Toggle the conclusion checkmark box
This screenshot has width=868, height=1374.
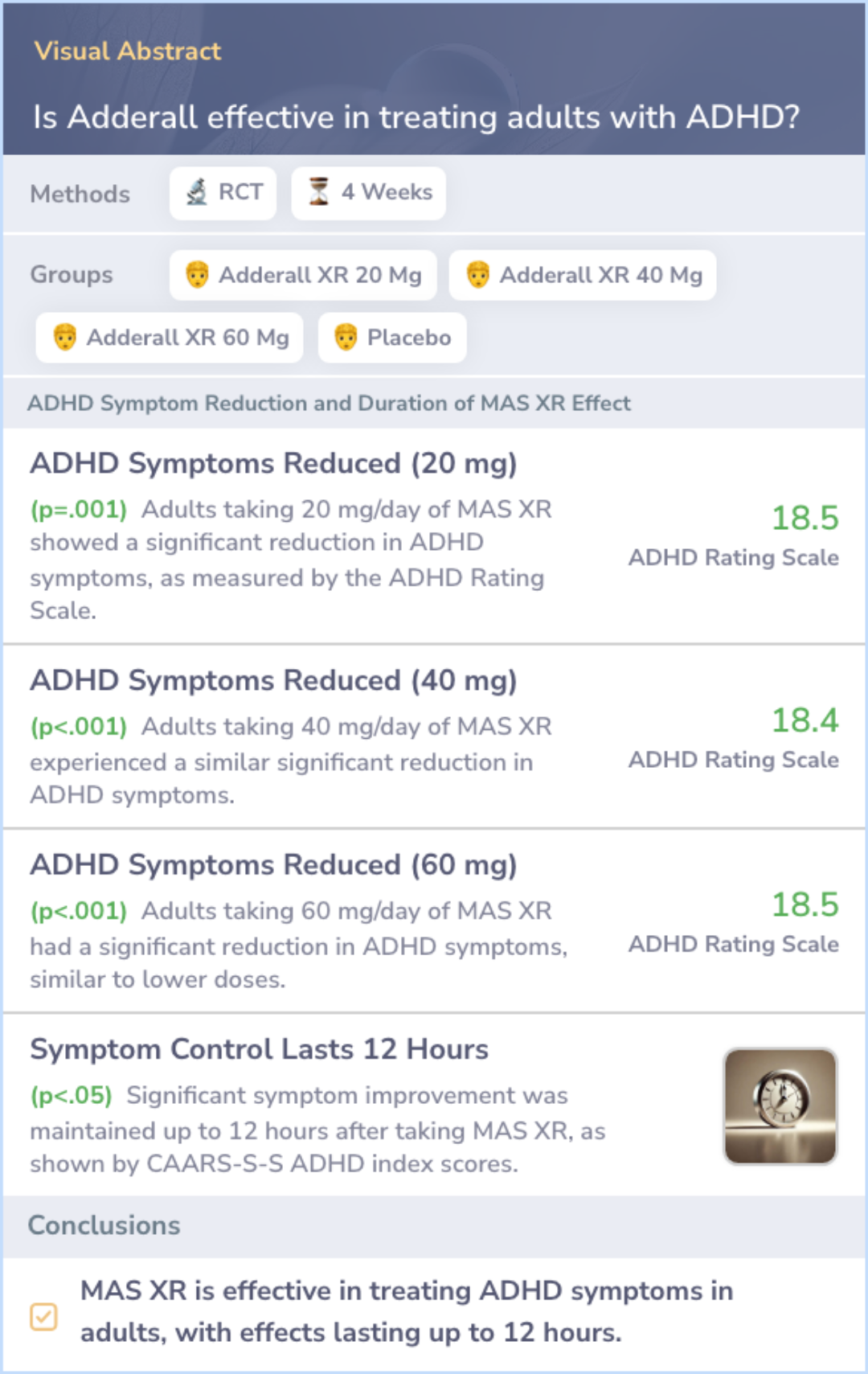pos(43,1317)
